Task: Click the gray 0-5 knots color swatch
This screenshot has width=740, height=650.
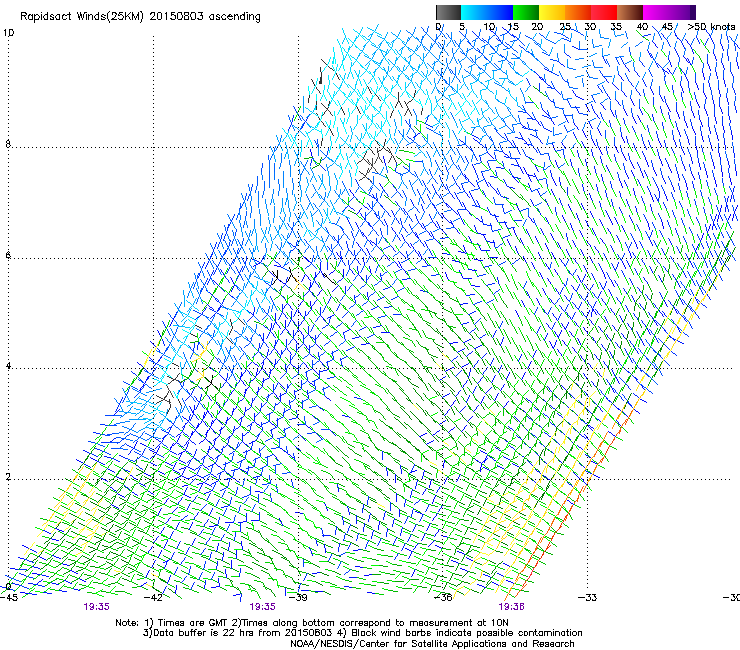Action: click(448, 12)
